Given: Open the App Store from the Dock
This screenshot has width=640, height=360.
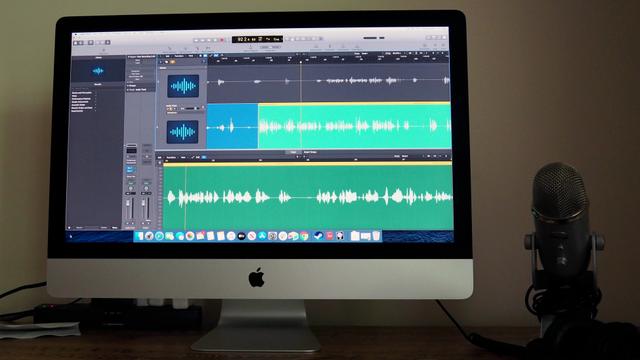Looking at the screenshot, I should pyautogui.click(x=262, y=236).
